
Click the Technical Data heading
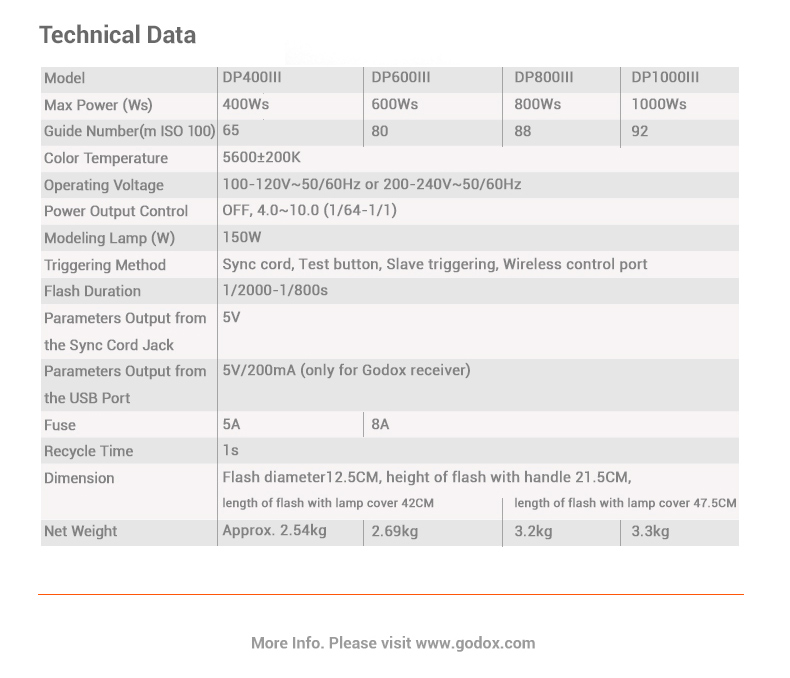(x=117, y=35)
